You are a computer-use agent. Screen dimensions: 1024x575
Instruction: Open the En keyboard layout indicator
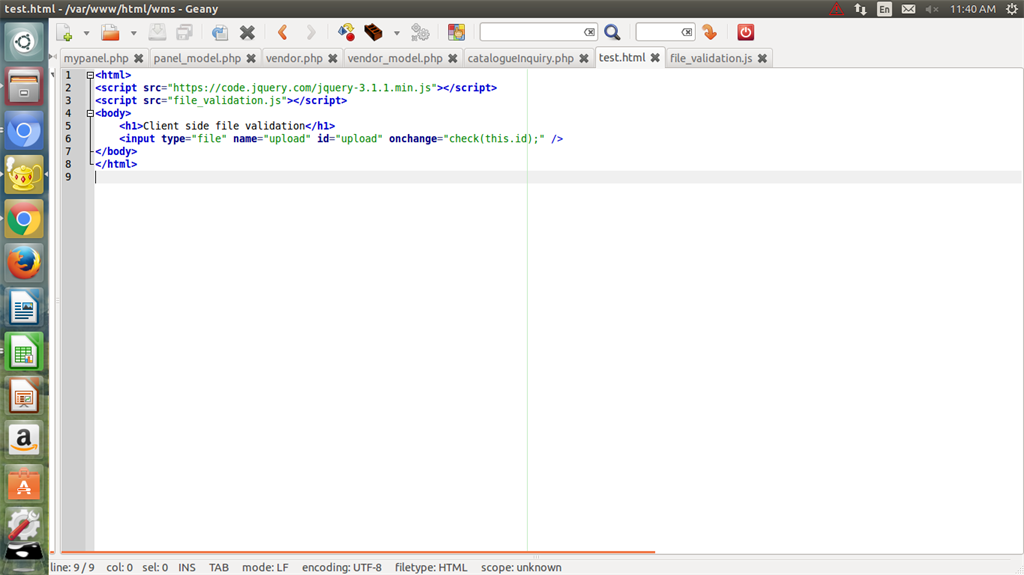[884, 9]
